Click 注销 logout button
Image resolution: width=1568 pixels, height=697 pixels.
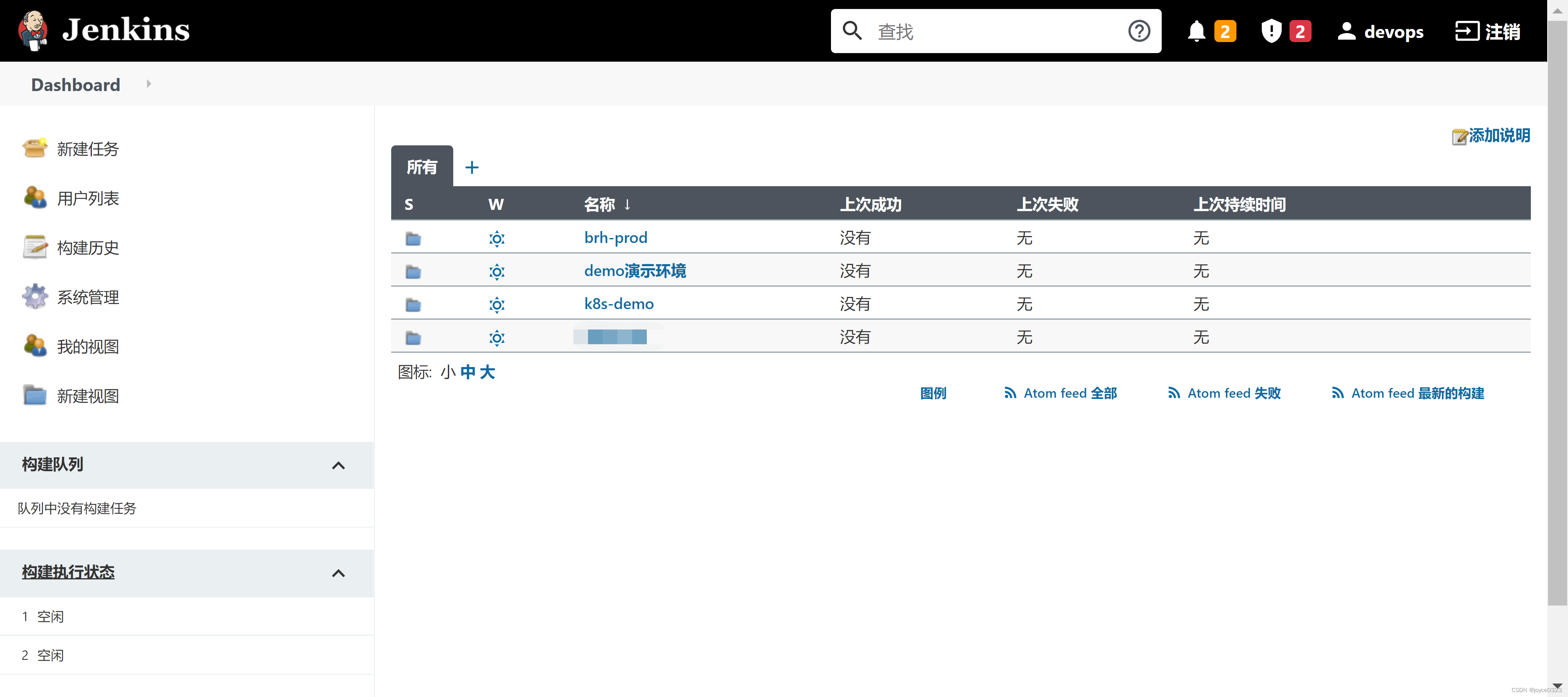[1487, 31]
